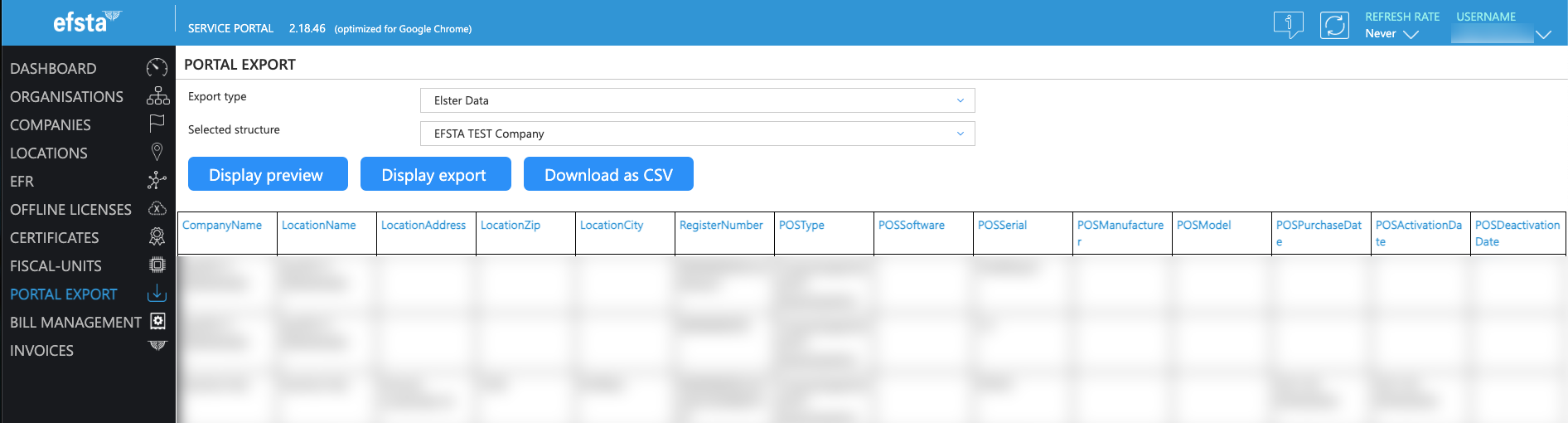This screenshot has width=1568, height=423.
Task: Click the Bill Management icon
Action: point(157,321)
